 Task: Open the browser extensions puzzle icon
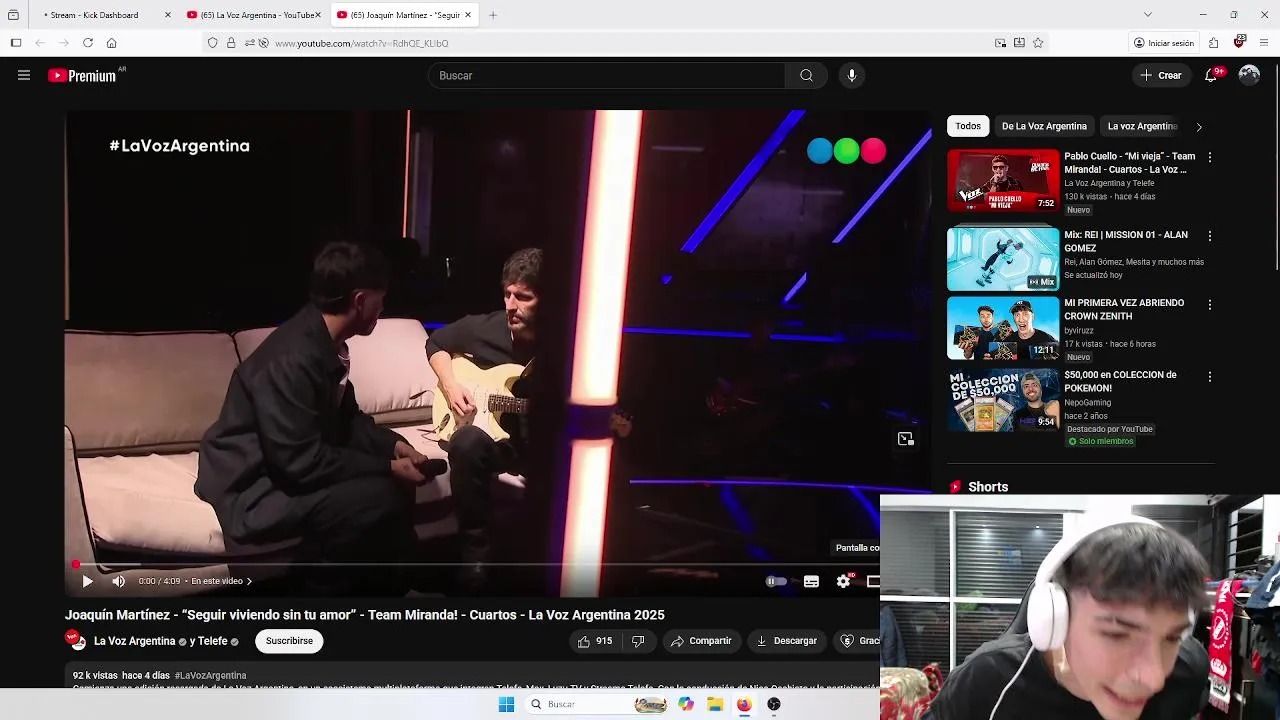point(1213,43)
